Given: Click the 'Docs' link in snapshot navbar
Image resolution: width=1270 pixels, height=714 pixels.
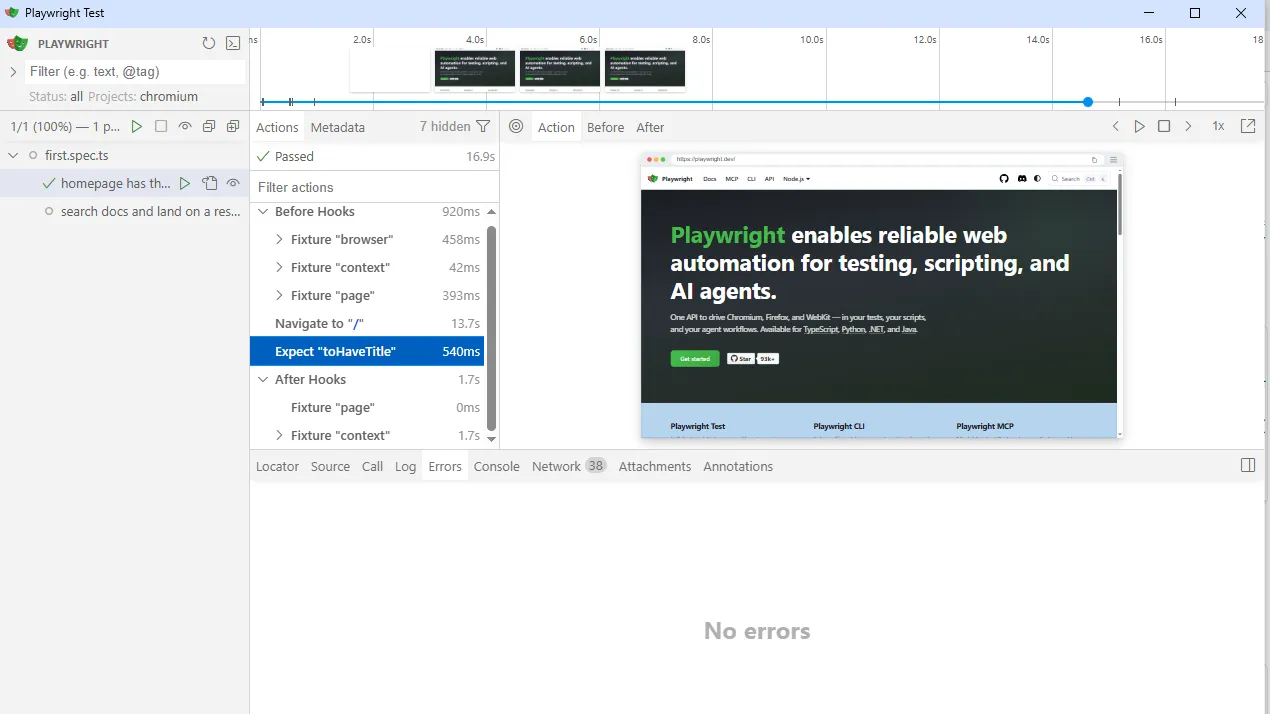Looking at the screenshot, I should click(709, 179).
